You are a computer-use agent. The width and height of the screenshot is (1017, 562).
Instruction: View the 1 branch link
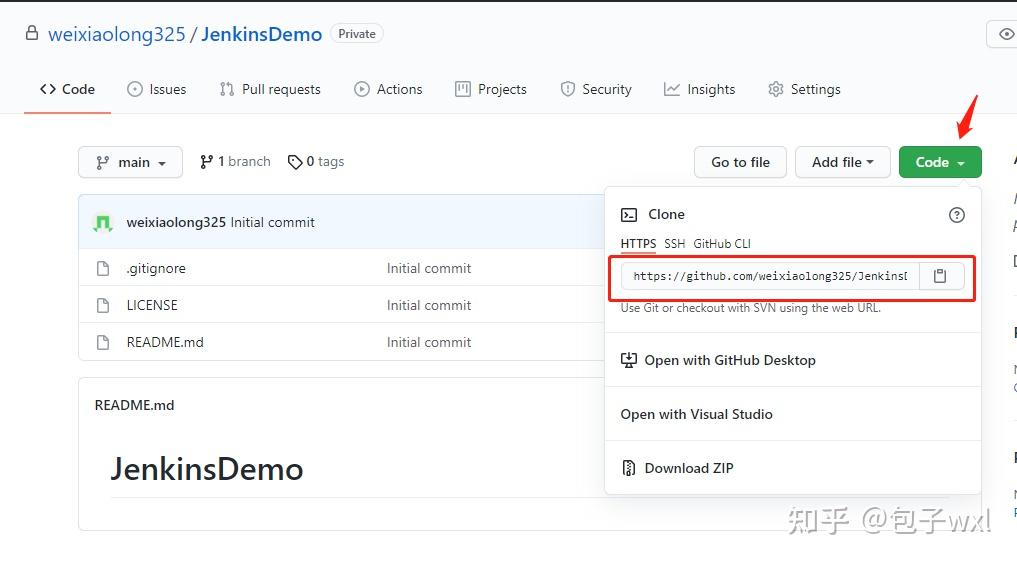pyautogui.click(x=235, y=162)
